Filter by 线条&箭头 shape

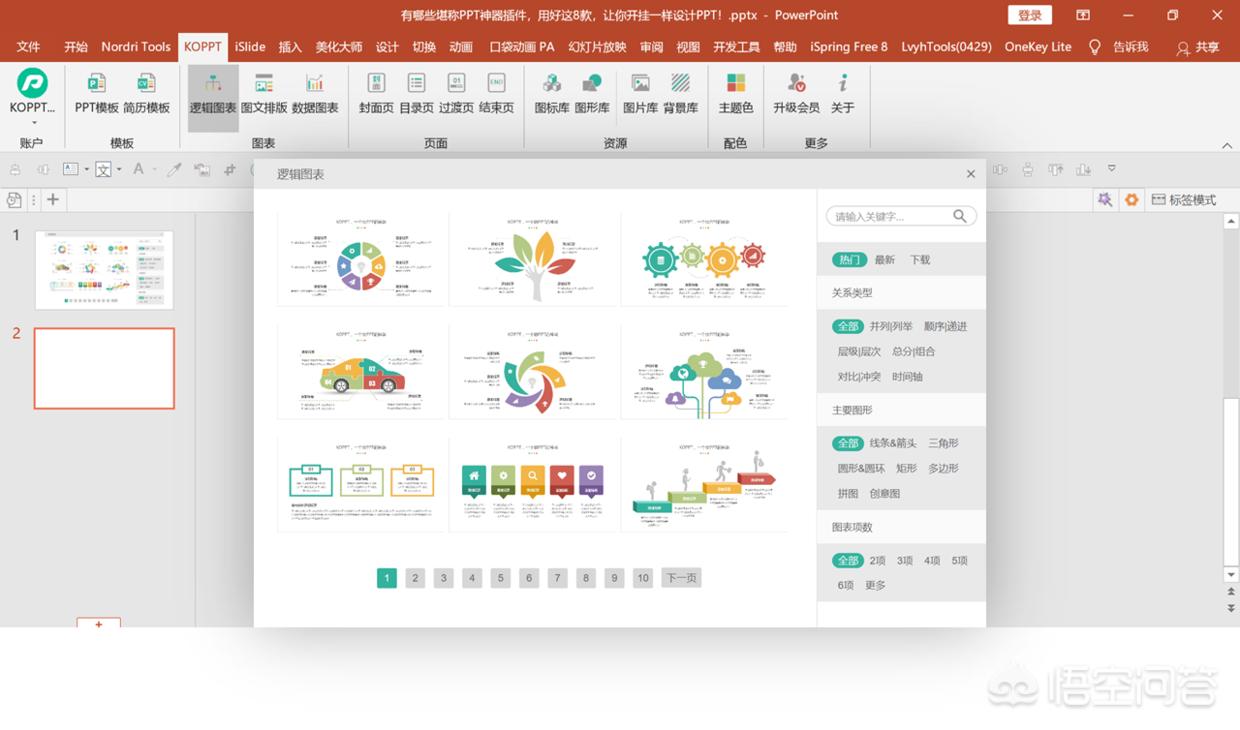point(893,443)
